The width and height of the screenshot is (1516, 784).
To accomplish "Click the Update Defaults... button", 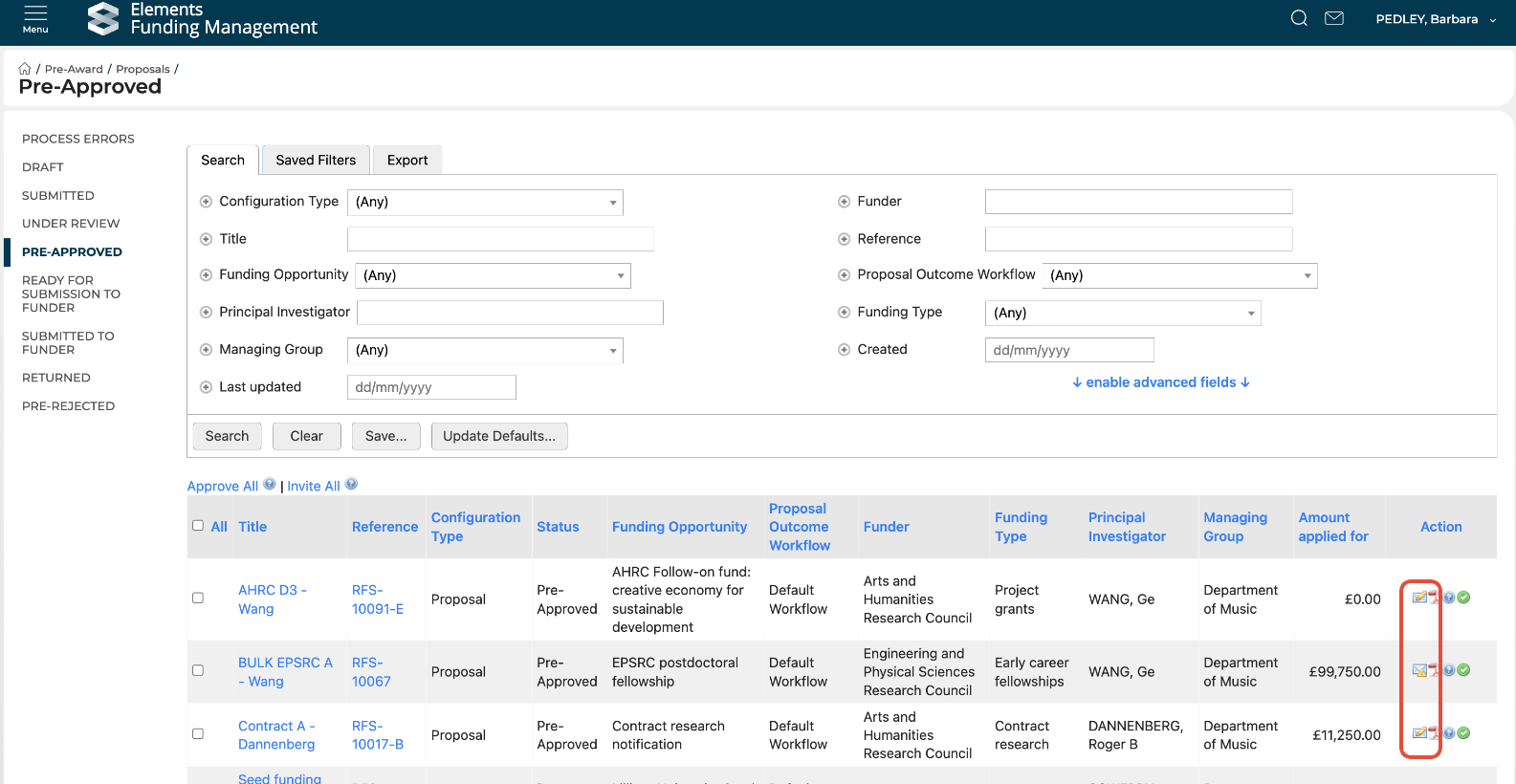I will 498,436.
